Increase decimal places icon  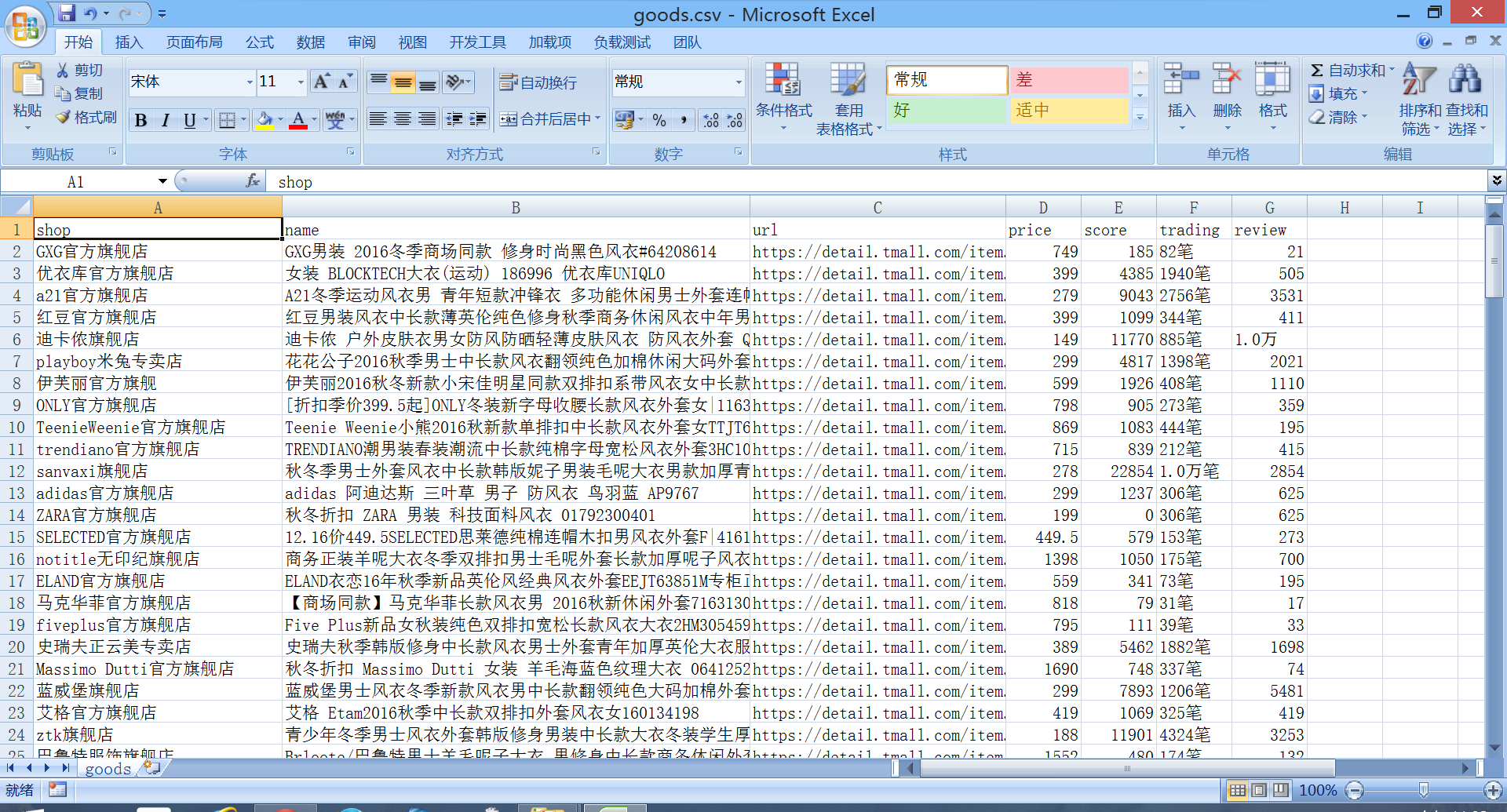click(711, 120)
